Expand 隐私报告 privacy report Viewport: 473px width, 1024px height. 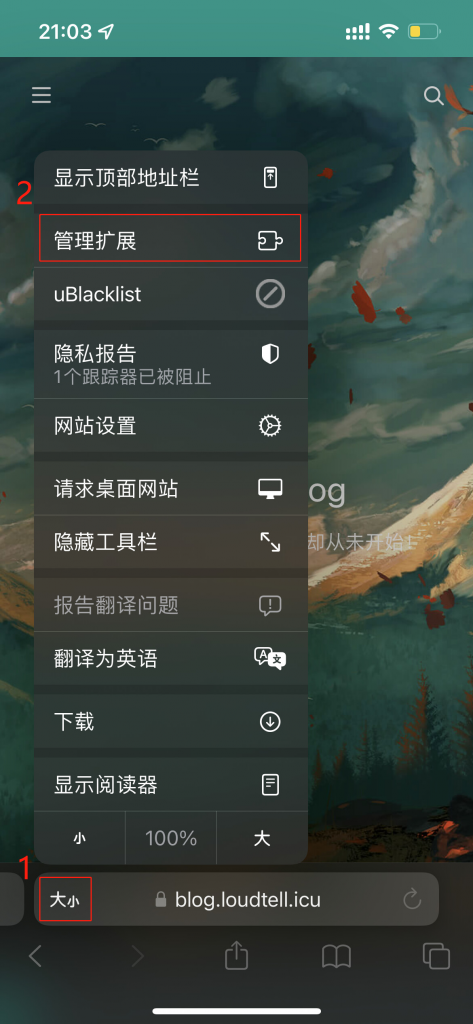point(171,364)
